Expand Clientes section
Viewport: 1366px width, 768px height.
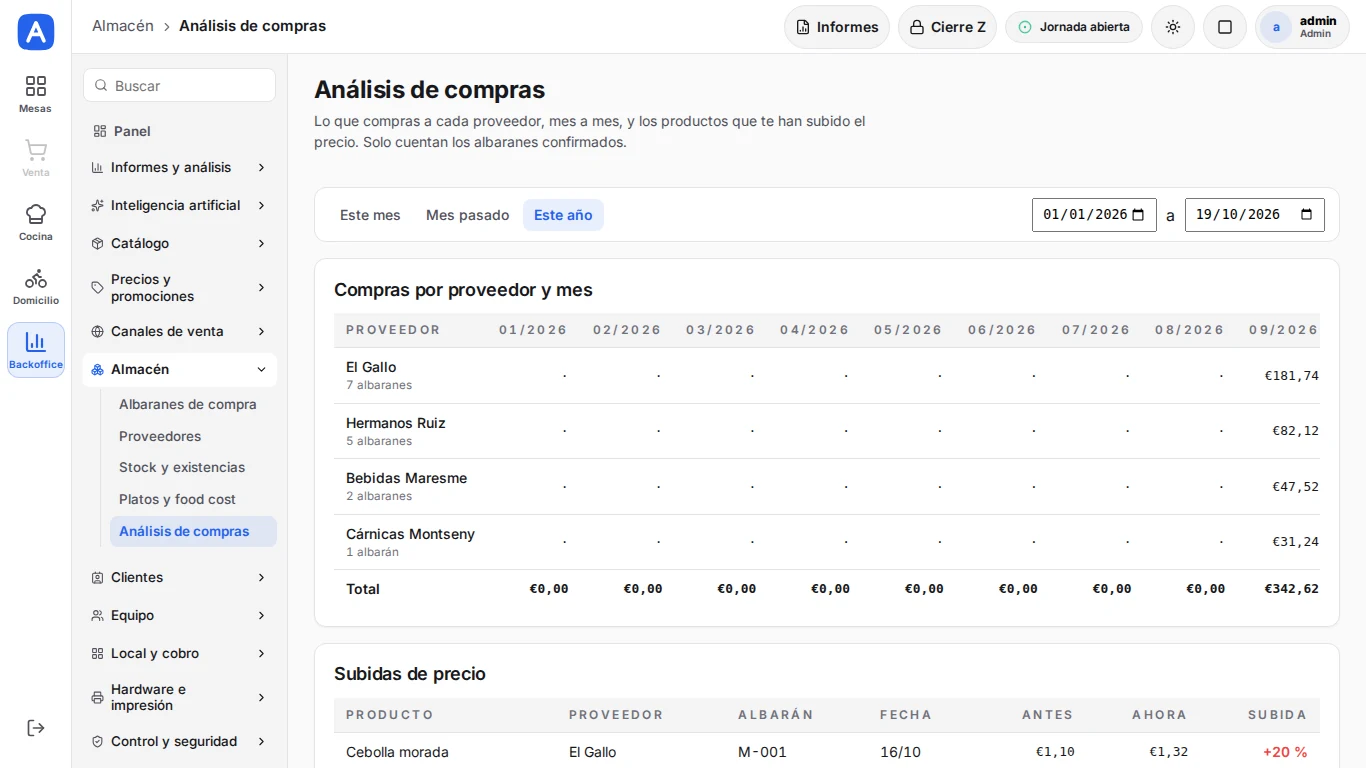(180, 578)
